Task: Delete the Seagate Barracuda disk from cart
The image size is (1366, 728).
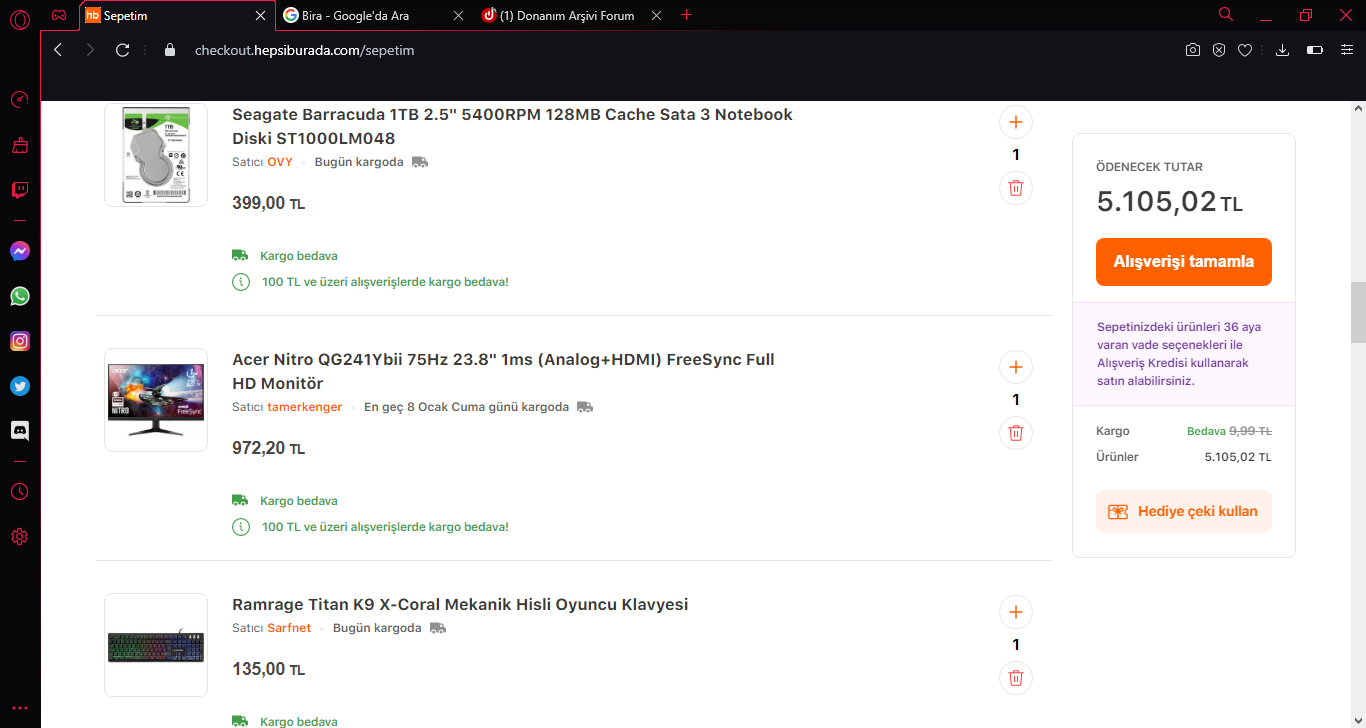Action: pos(1016,188)
